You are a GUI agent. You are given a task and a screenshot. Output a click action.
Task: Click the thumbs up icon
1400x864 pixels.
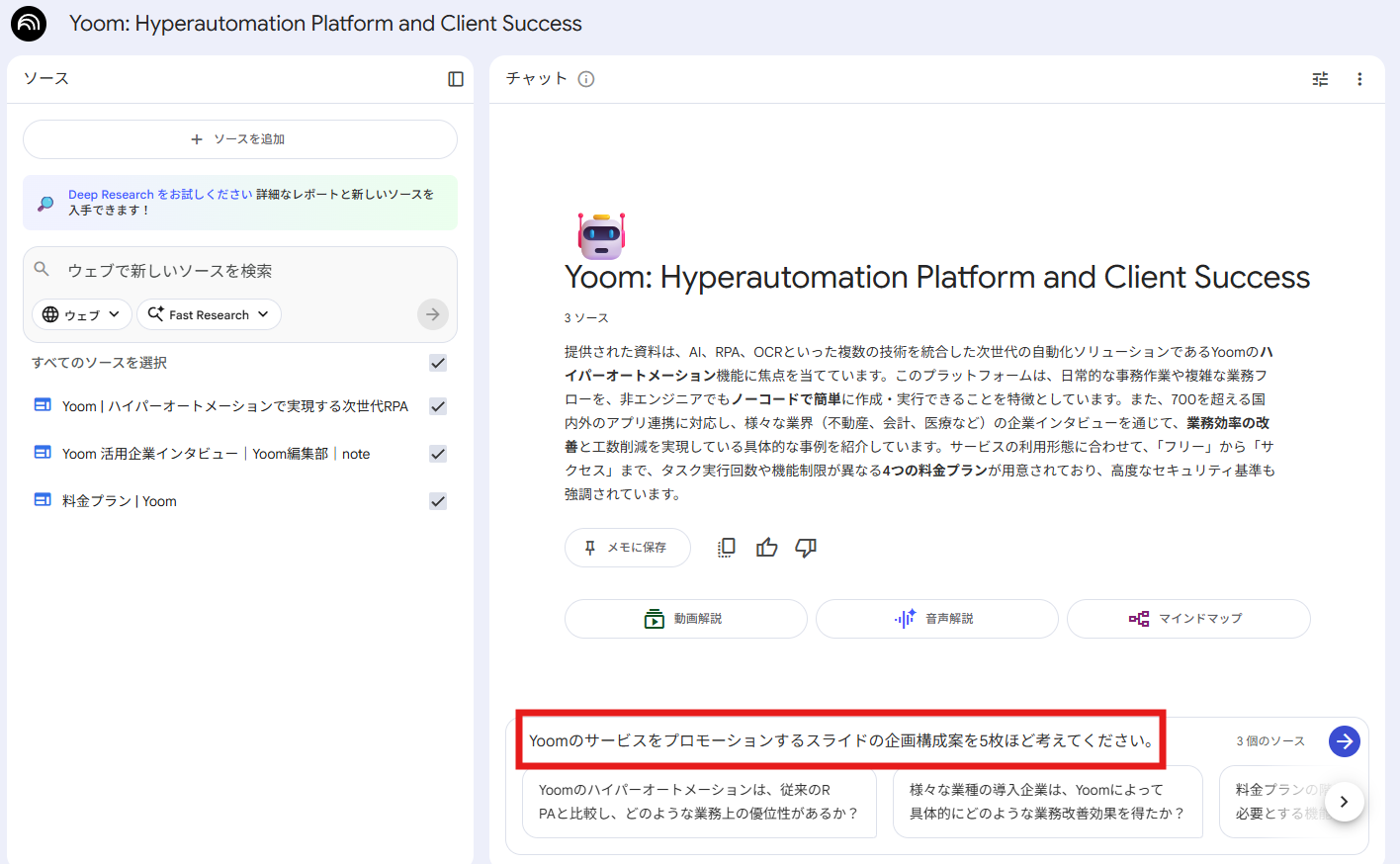coord(766,548)
